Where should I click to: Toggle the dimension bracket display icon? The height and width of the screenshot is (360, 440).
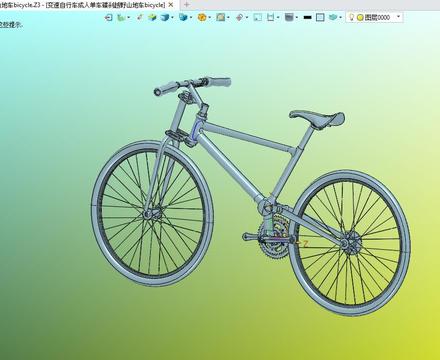pyautogui.click(x=270, y=17)
